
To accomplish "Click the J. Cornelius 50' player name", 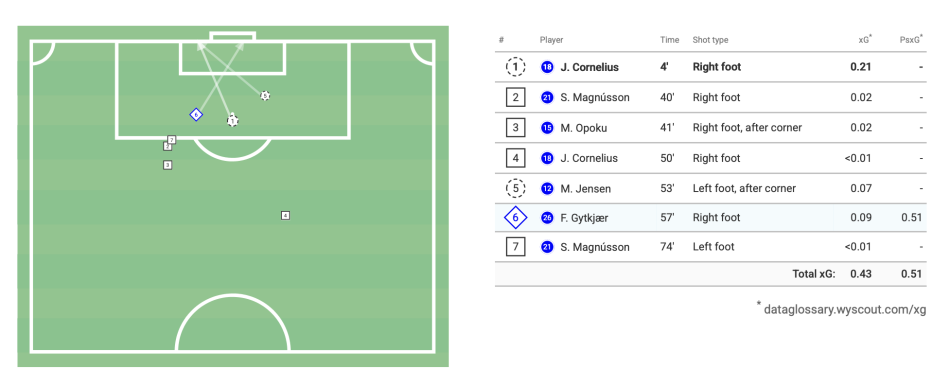I will pyautogui.click(x=590, y=158).
